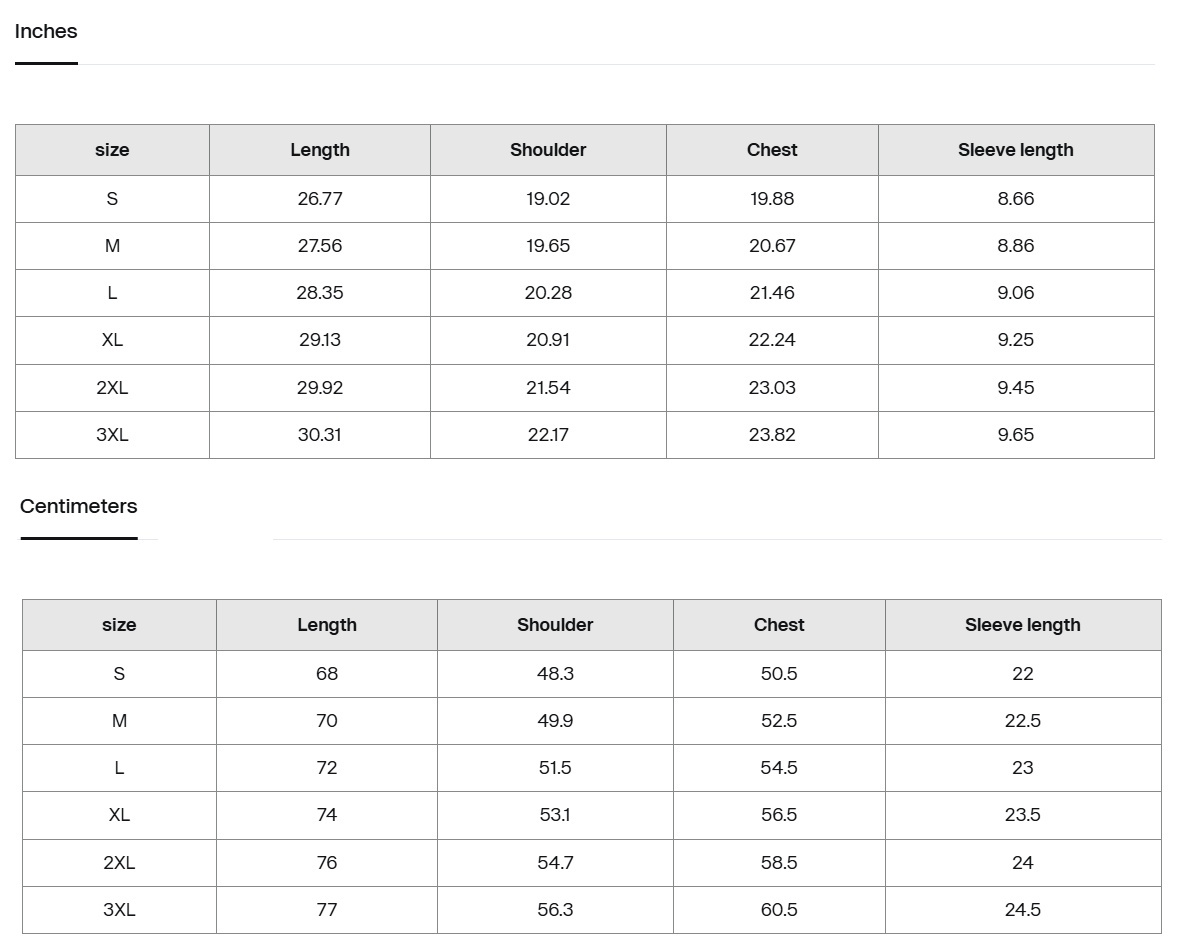Click the Sleeve length header in centimeters table
Viewport: 1182px width, 941px height.
pos(1023,625)
